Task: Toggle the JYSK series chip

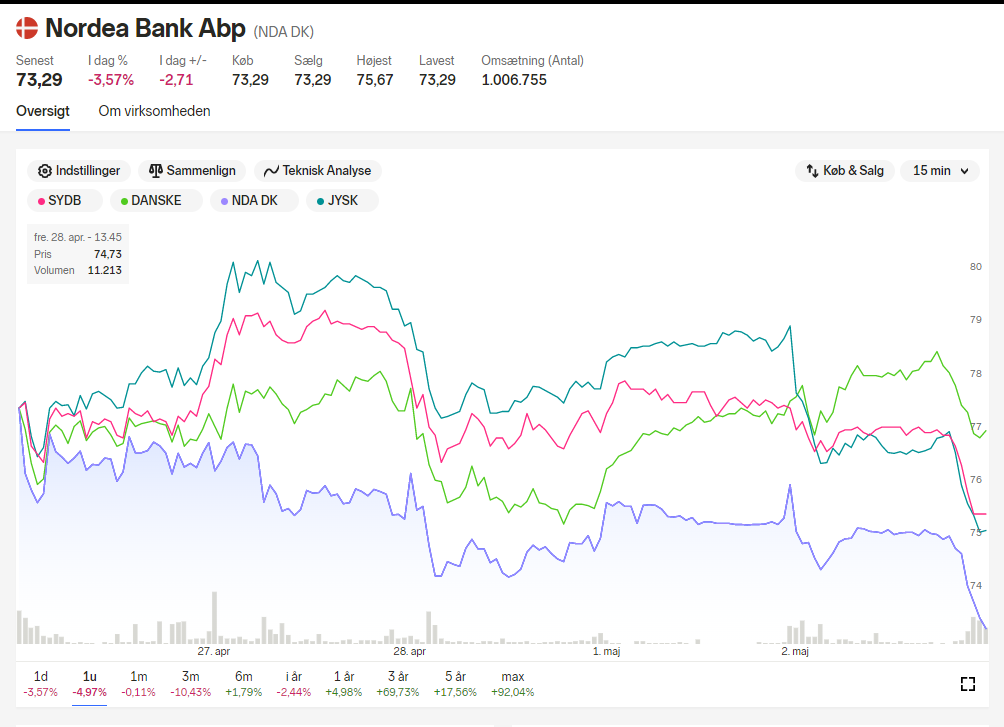Action: tap(343, 200)
